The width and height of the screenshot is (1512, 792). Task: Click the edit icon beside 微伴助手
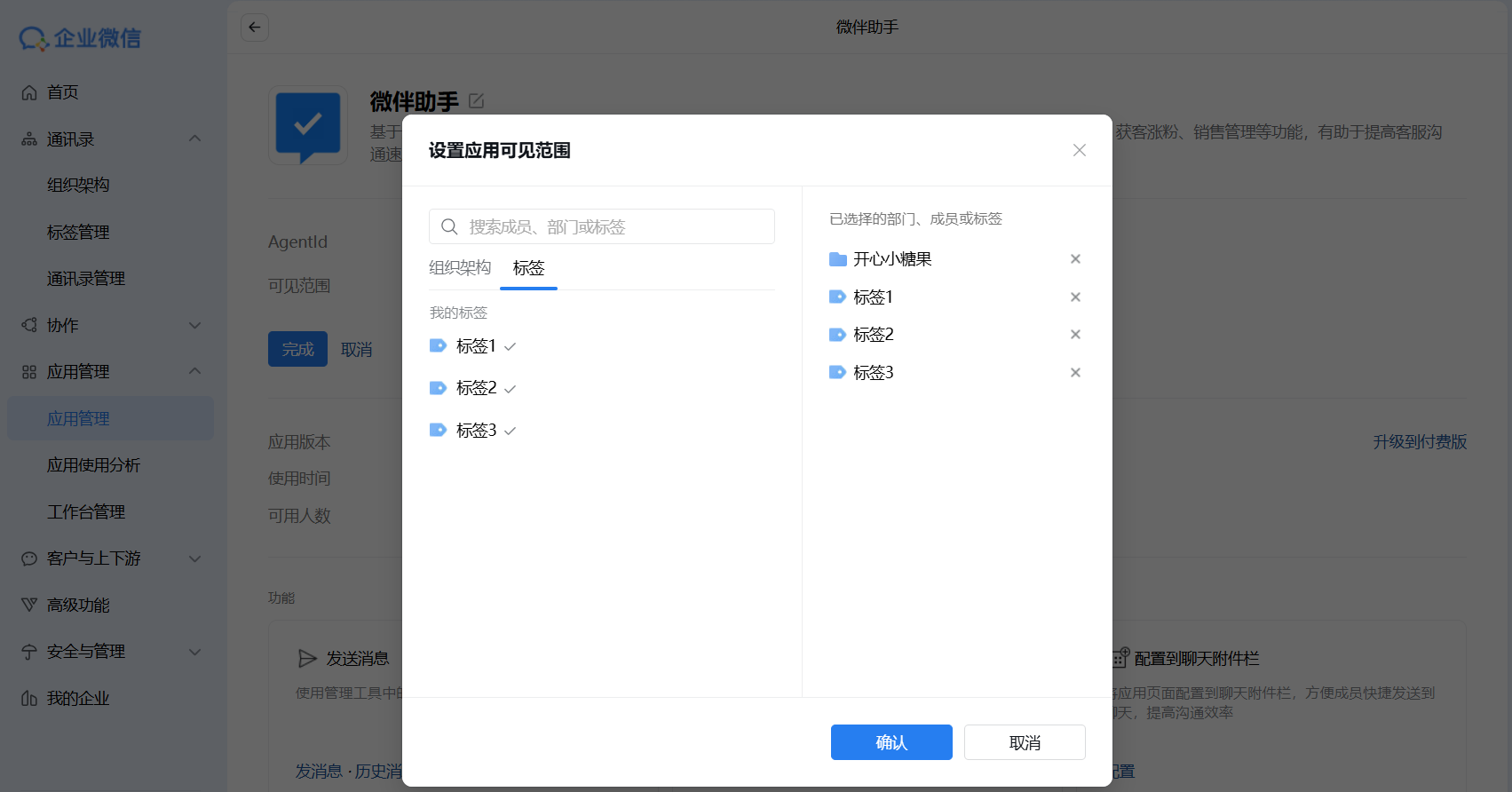tap(477, 101)
